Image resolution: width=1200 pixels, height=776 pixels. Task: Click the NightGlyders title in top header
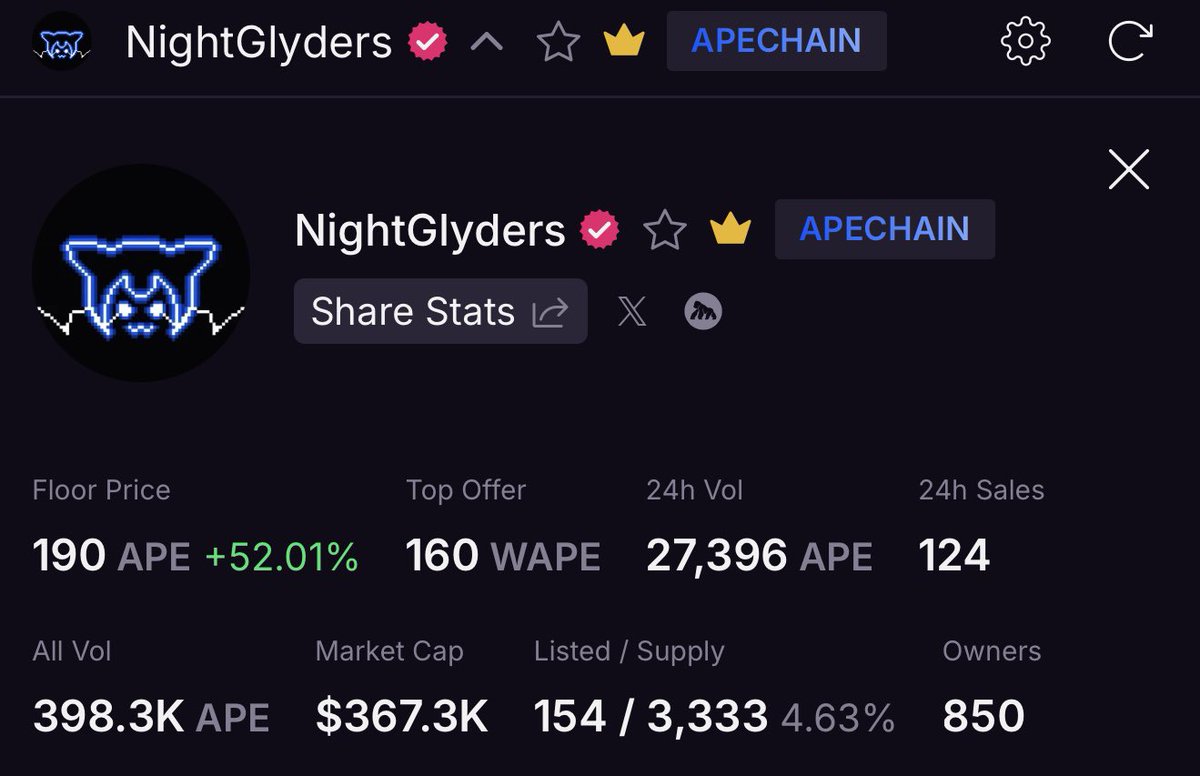pos(259,42)
